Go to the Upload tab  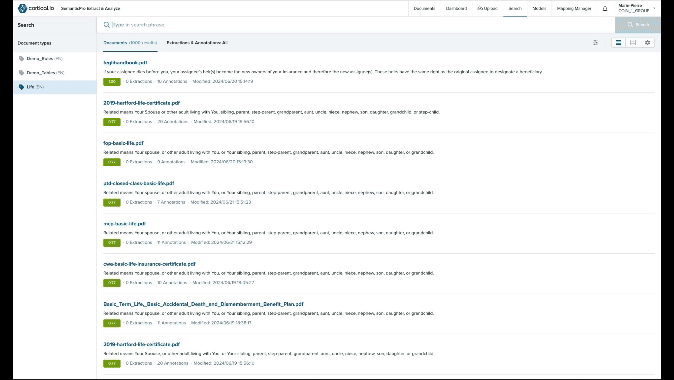487,8
